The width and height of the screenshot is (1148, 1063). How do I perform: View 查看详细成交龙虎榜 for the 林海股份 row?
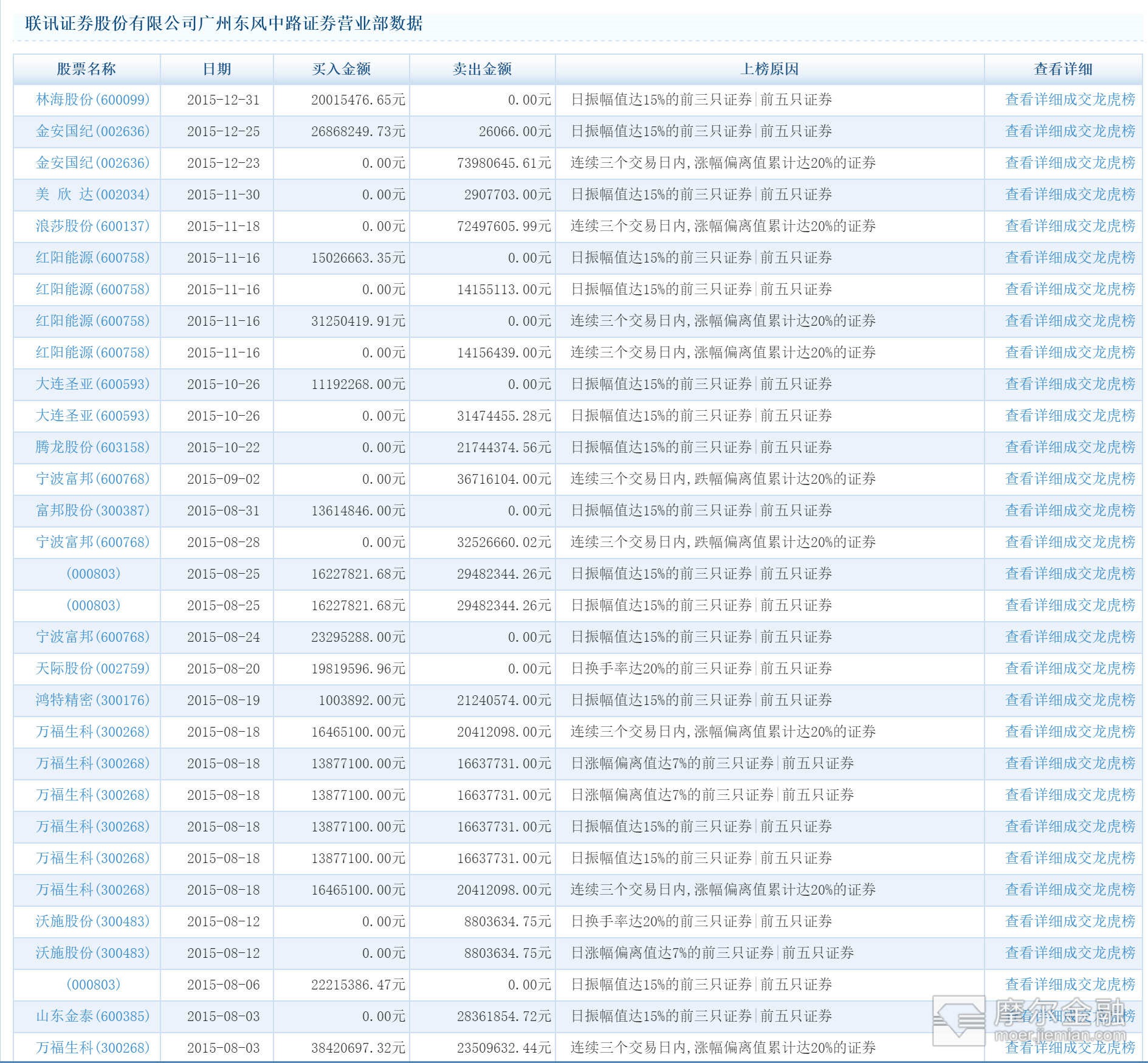[x=1070, y=100]
